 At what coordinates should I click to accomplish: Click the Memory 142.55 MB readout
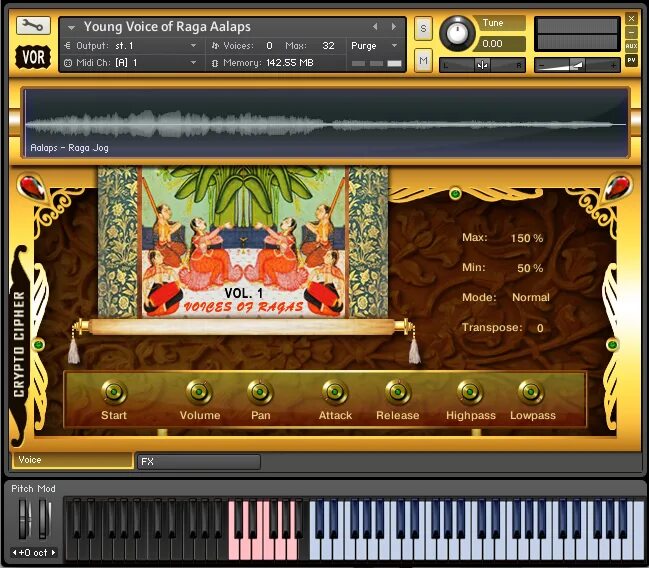pos(290,63)
